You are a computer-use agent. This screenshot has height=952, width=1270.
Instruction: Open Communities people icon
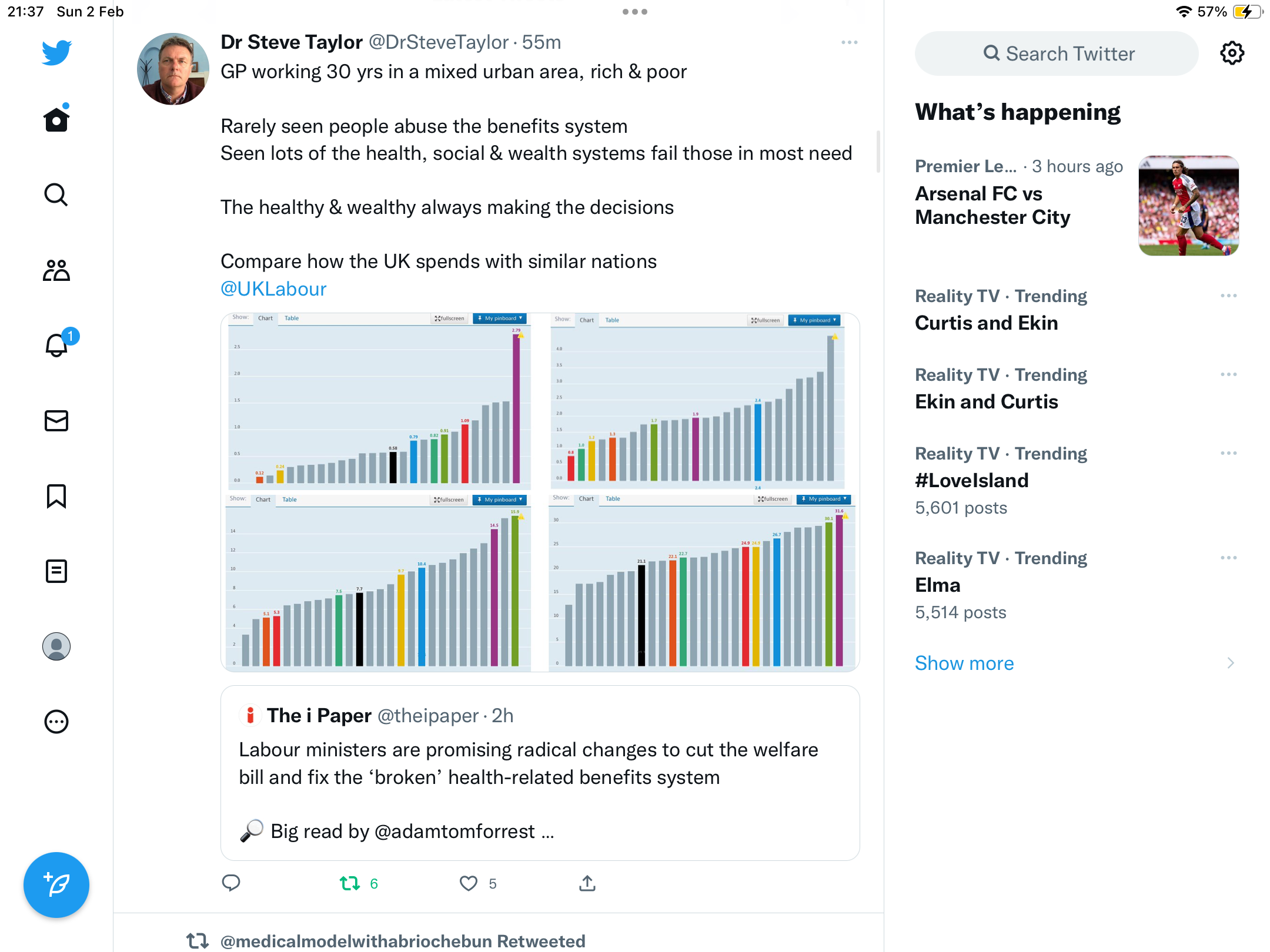(56, 270)
